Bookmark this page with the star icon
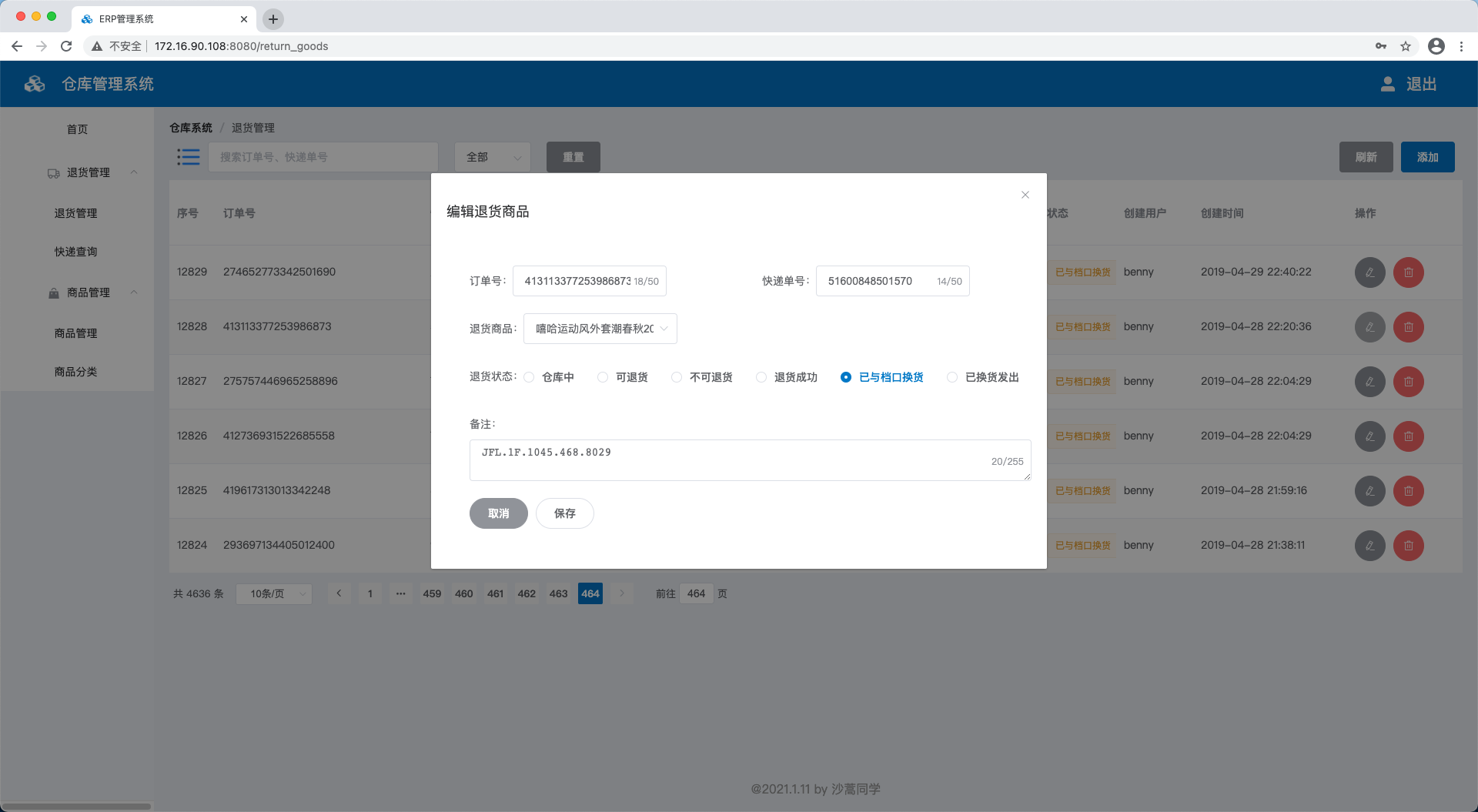 coord(1406,46)
